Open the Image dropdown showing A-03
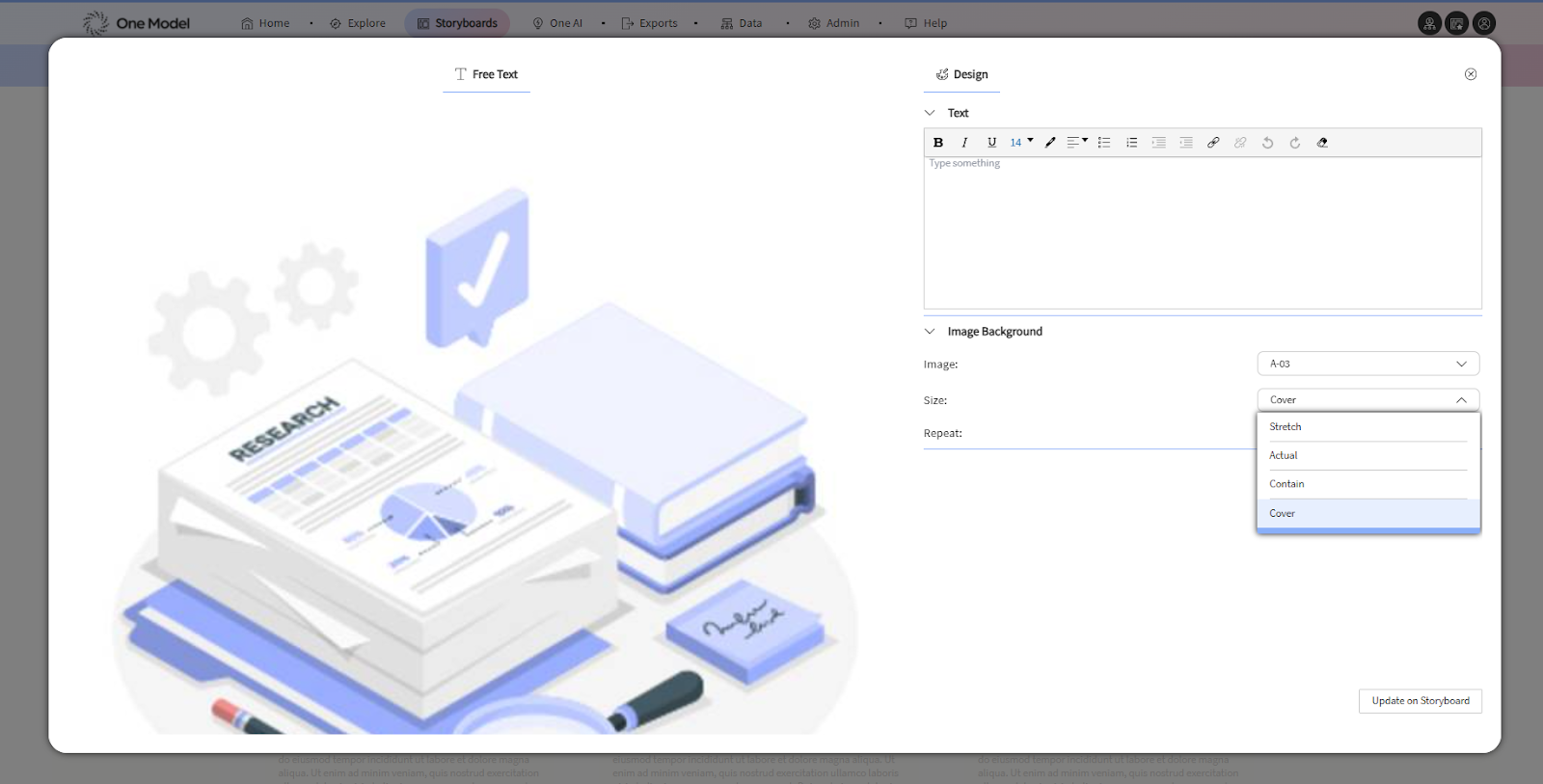The width and height of the screenshot is (1543, 784). (x=1367, y=364)
